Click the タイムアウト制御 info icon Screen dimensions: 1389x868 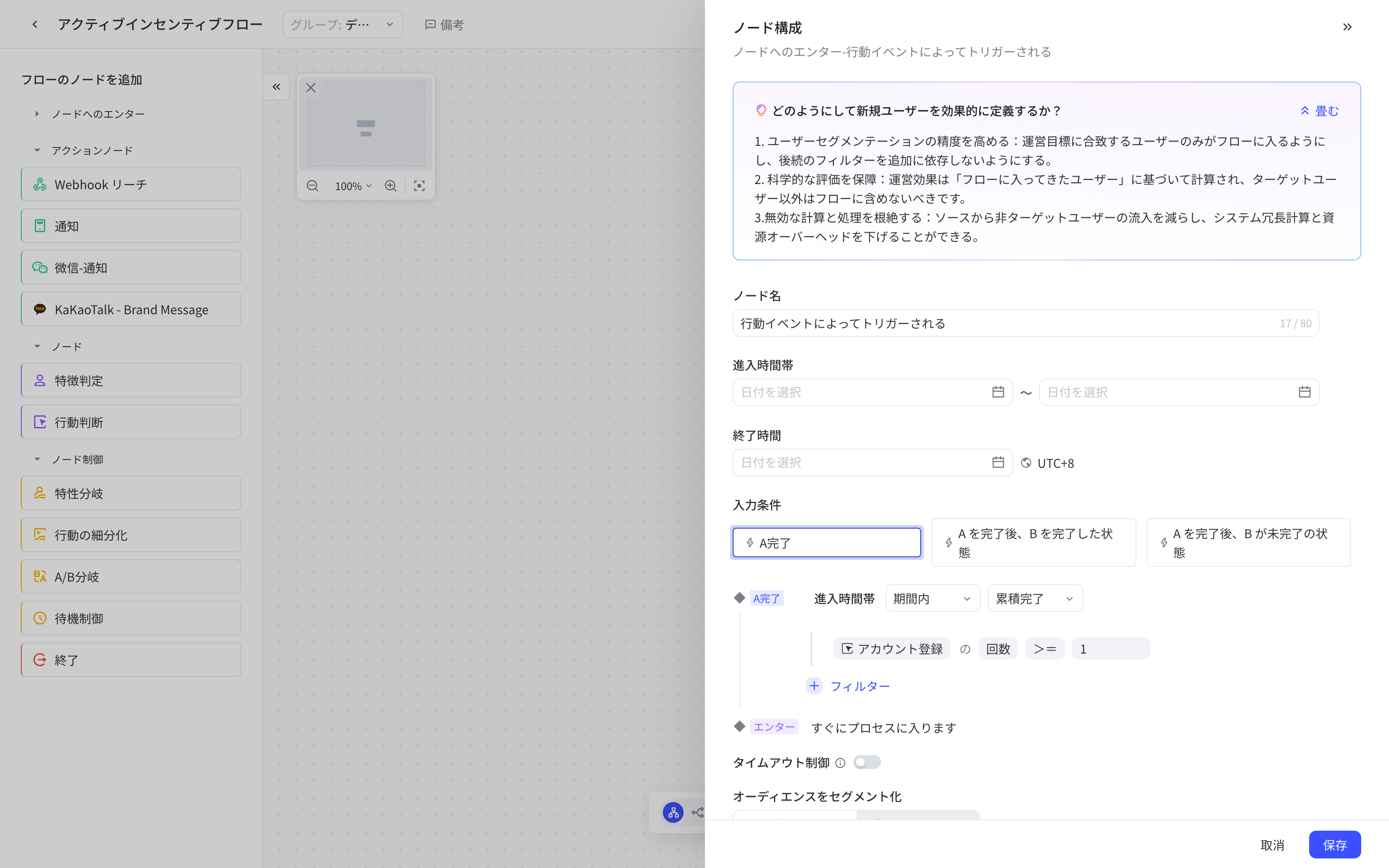pyautogui.click(x=840, y=763)
